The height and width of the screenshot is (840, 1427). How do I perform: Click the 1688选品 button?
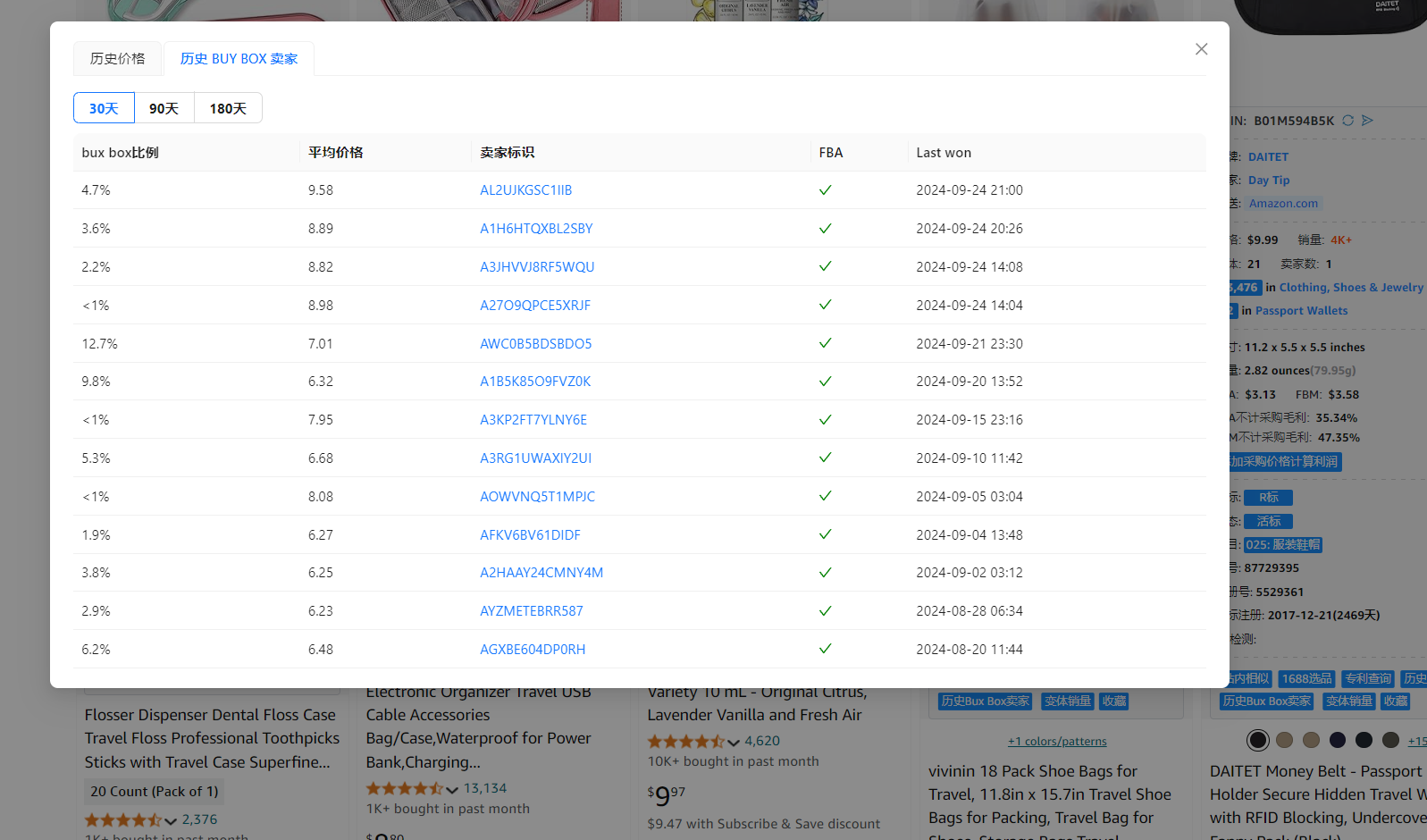[x=1306, y=679]
